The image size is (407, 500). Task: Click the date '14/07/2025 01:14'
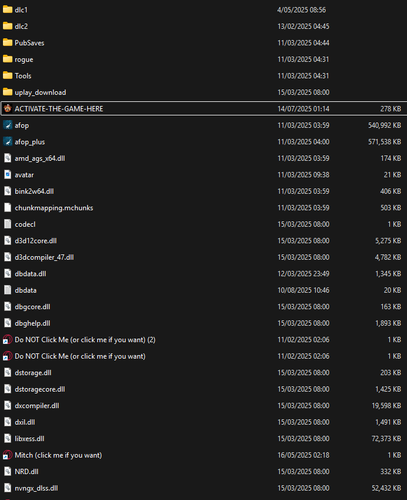pos(303,109)
